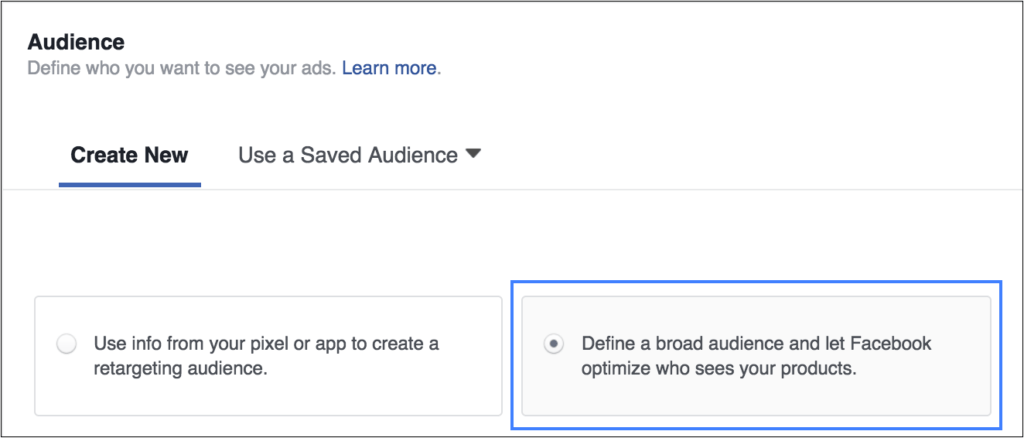Open the Learn more link
The height and width of the screenshot is (438, 1024).
(x=389, y=68)
